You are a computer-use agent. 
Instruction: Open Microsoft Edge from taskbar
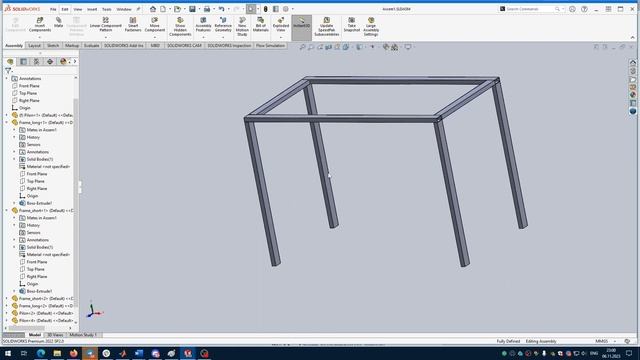point(41,353)
